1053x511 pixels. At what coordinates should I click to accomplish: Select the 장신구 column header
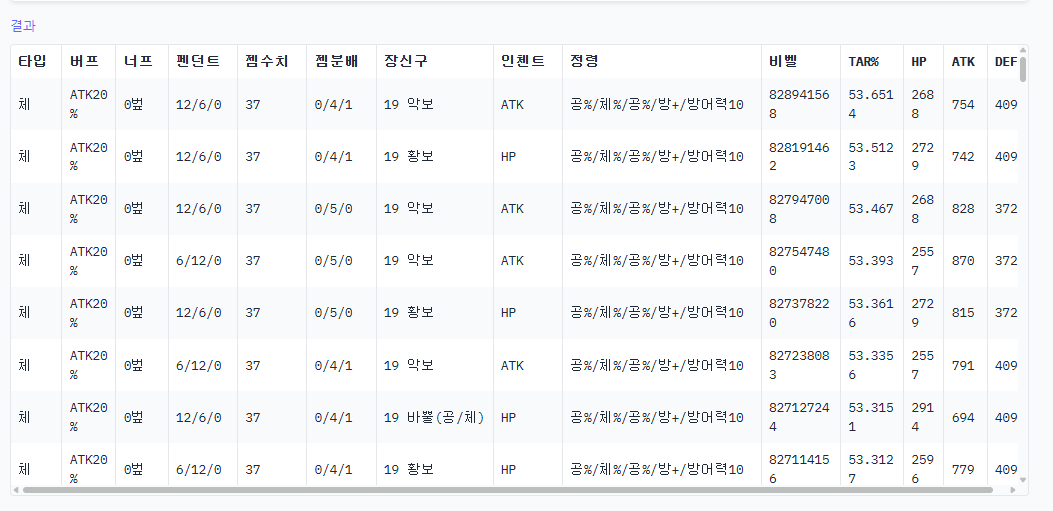click(x=406, y=61)
